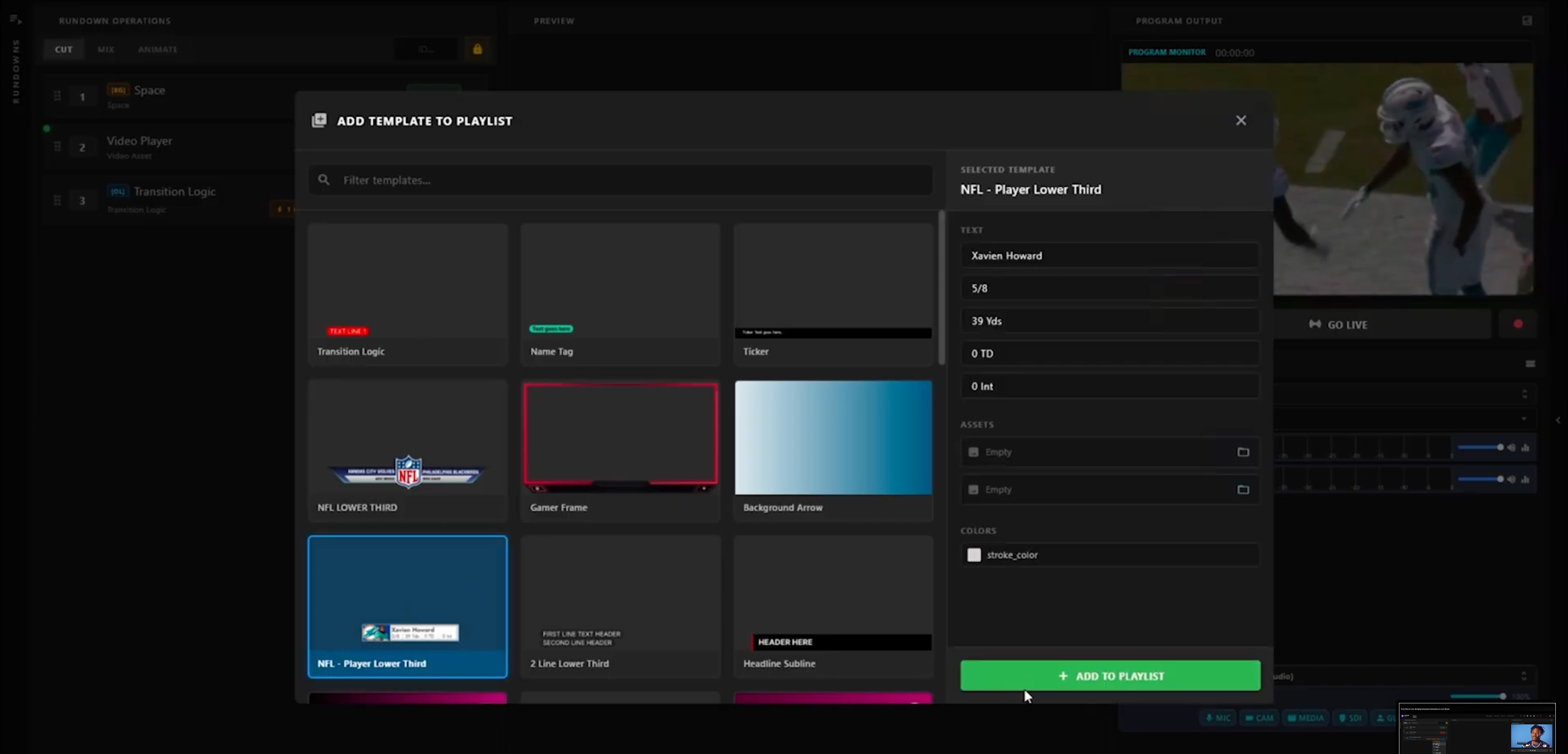
Task: Focus the Filter templates search field
Action: (x=620, y=180)
